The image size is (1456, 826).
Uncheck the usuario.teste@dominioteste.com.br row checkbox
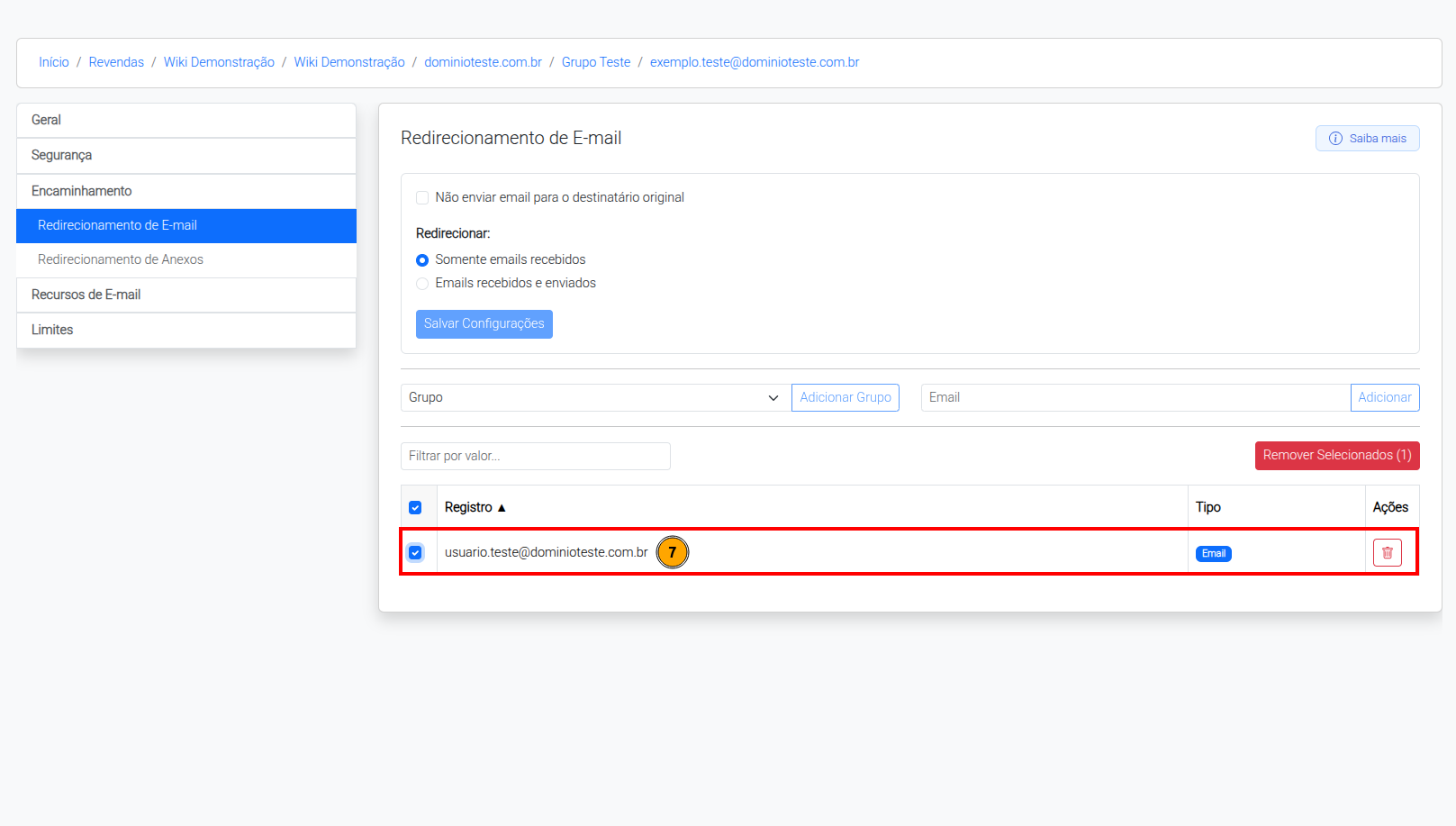[415, 552]
